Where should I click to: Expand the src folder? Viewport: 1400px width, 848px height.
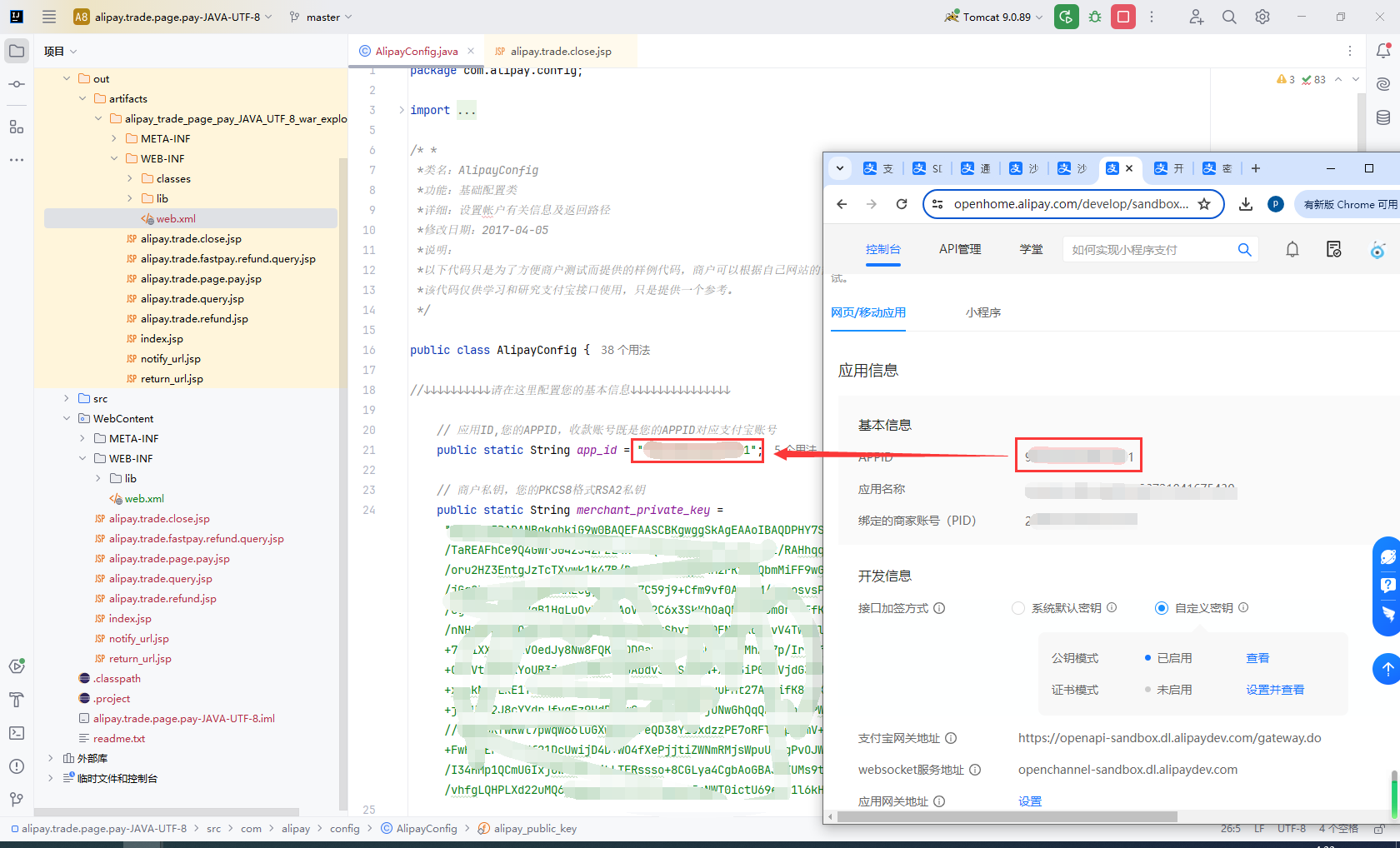[67, 398]
